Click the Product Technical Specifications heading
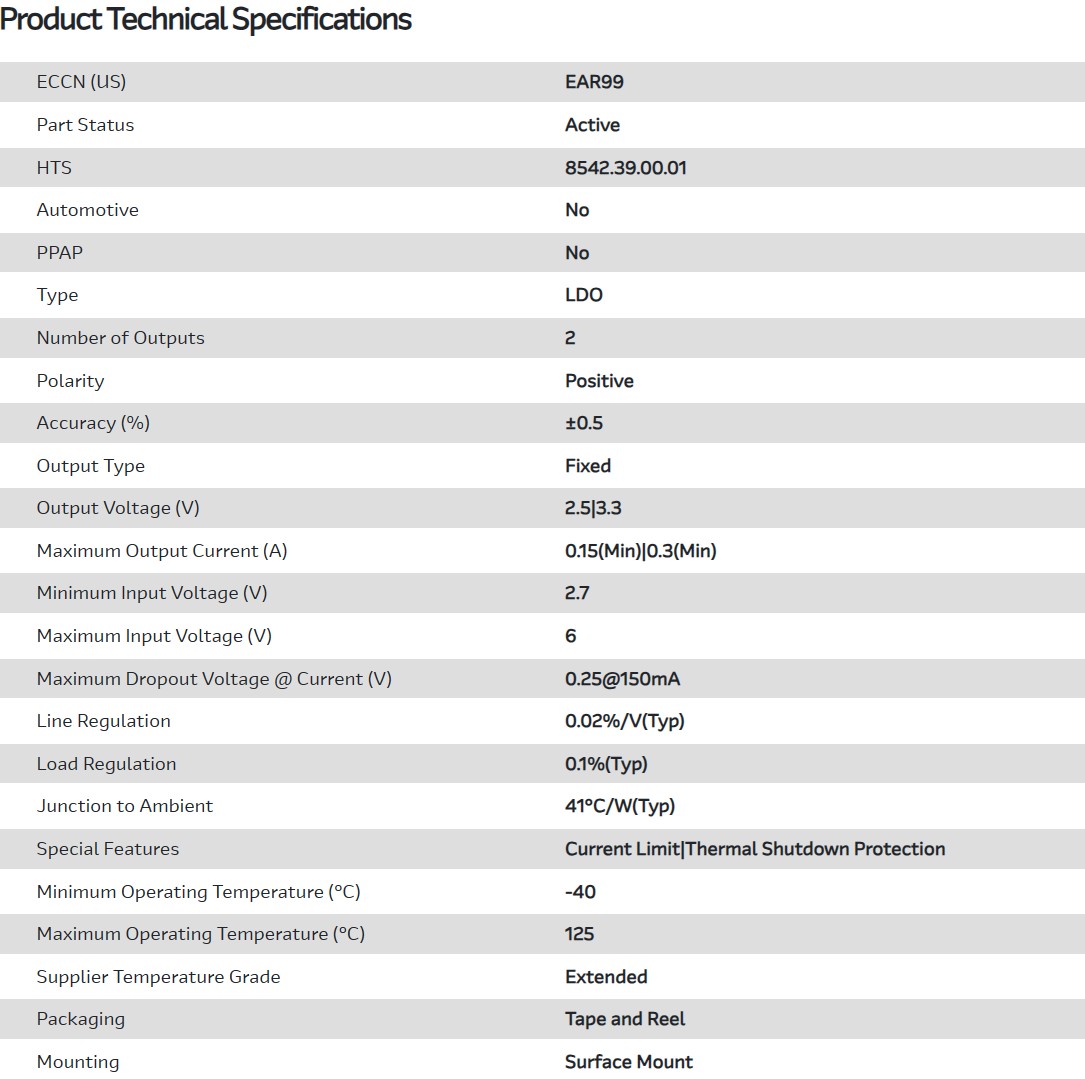The width and height of the screenshot is (1085, 1079). (206, 20)
